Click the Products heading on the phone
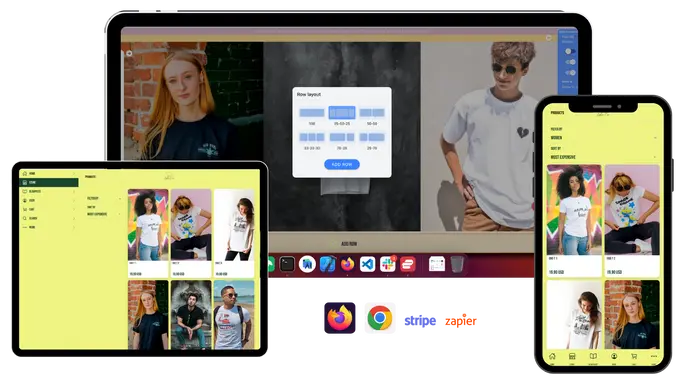The image size is (684, 384). 557,113
